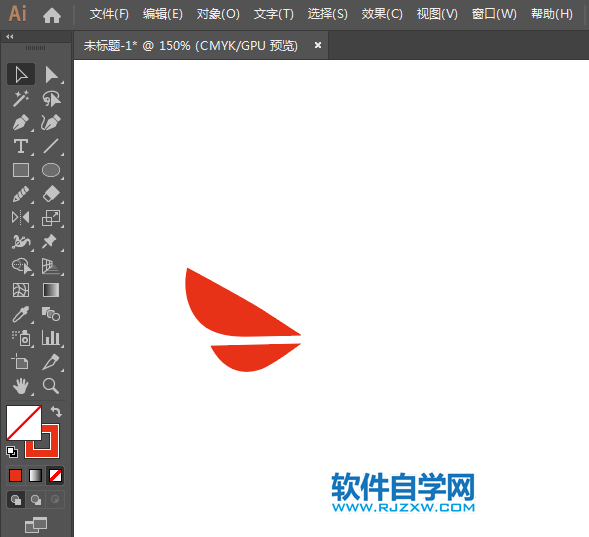The width and height of the screenshot is (589, 537).
Task: Click the Home icon
Action: (x=52, y=15)
